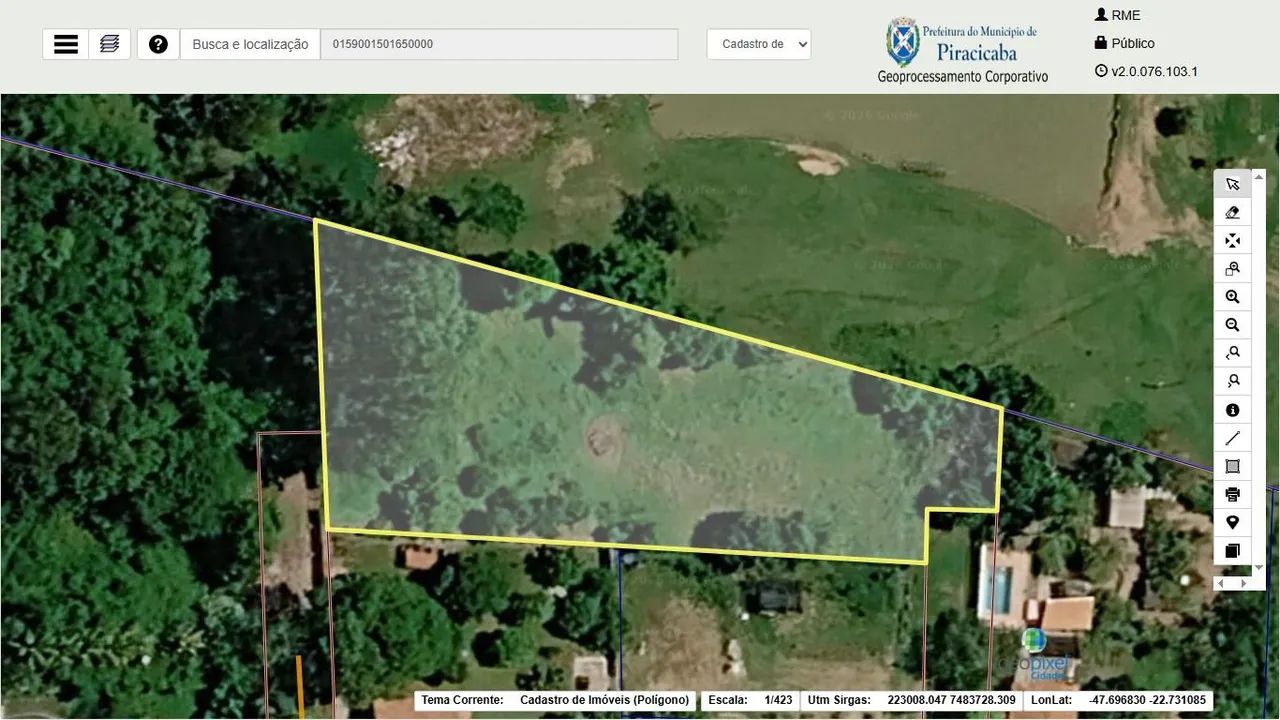
Task: Select the information identify tool
Action: (x=1232, y=410)
